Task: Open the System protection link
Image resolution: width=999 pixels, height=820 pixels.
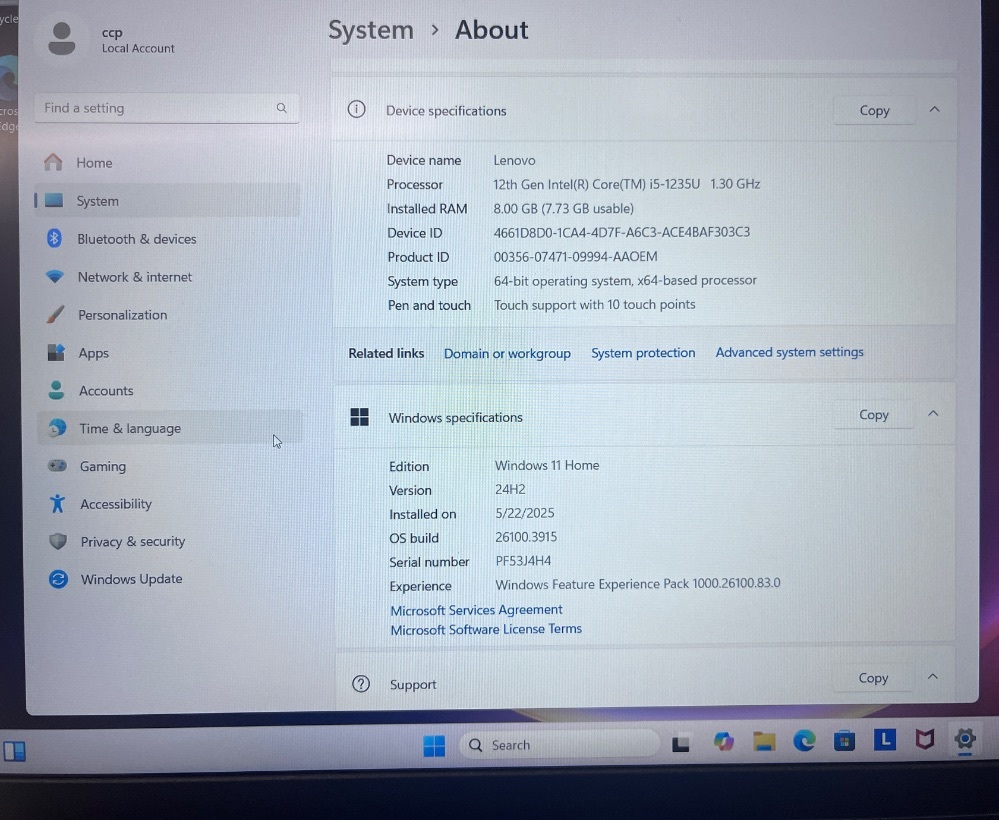Action: tap(643, 353)
